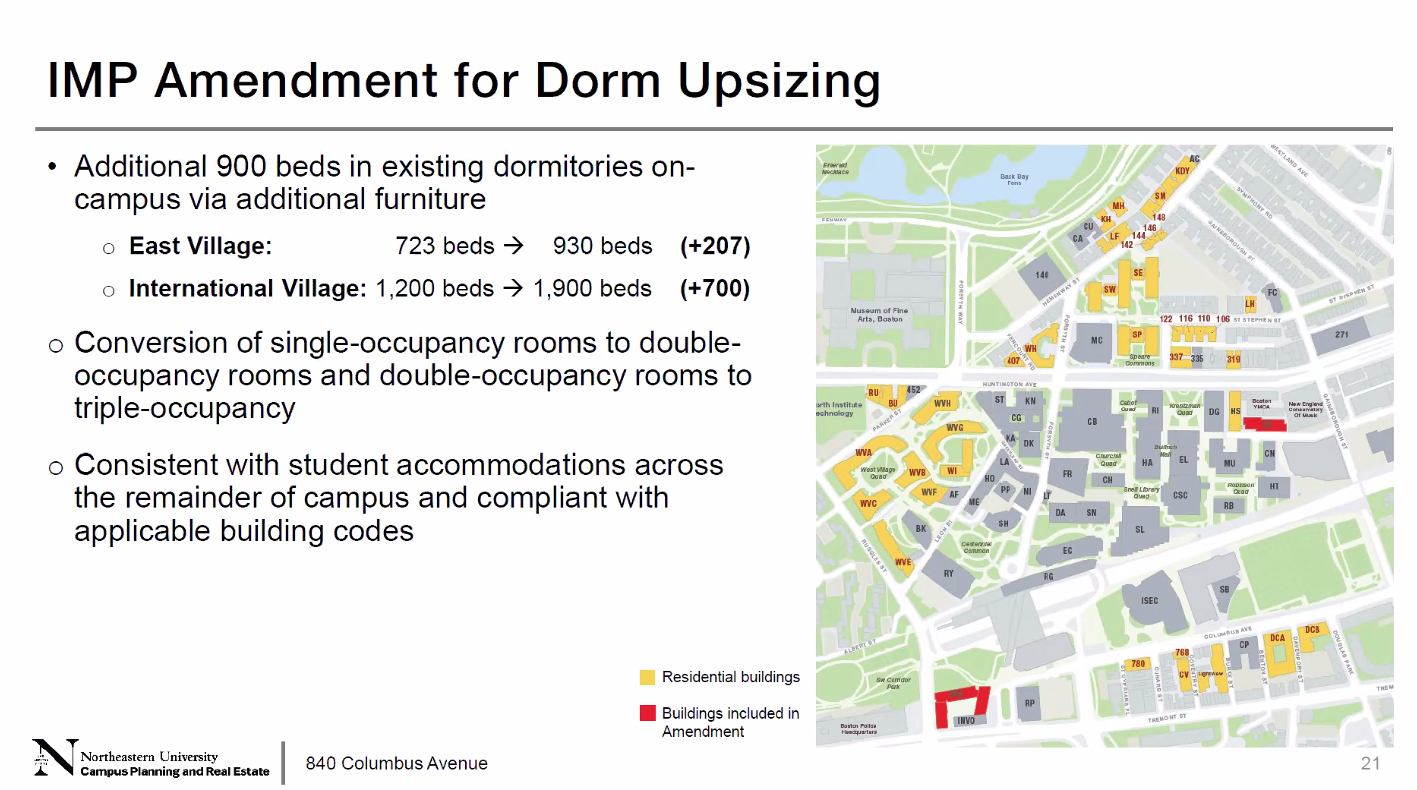1417x790 pixels.
Task: Click slide page number 21
Action: click(x=1370, y=764)
